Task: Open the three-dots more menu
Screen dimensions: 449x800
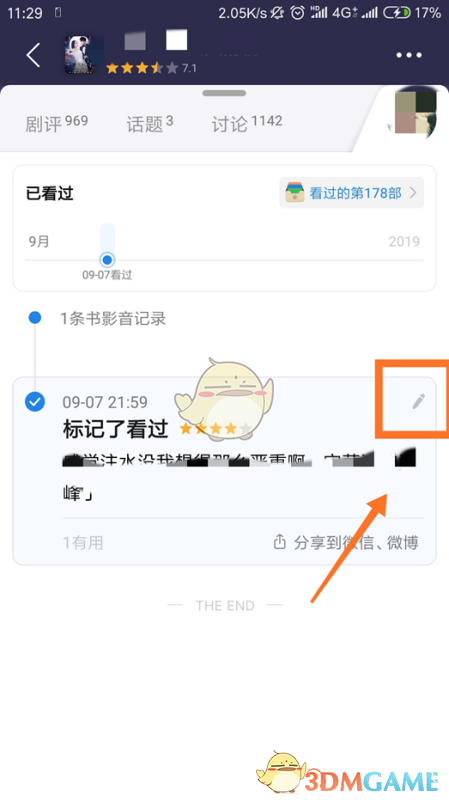Action: click(x=409, y=55)
